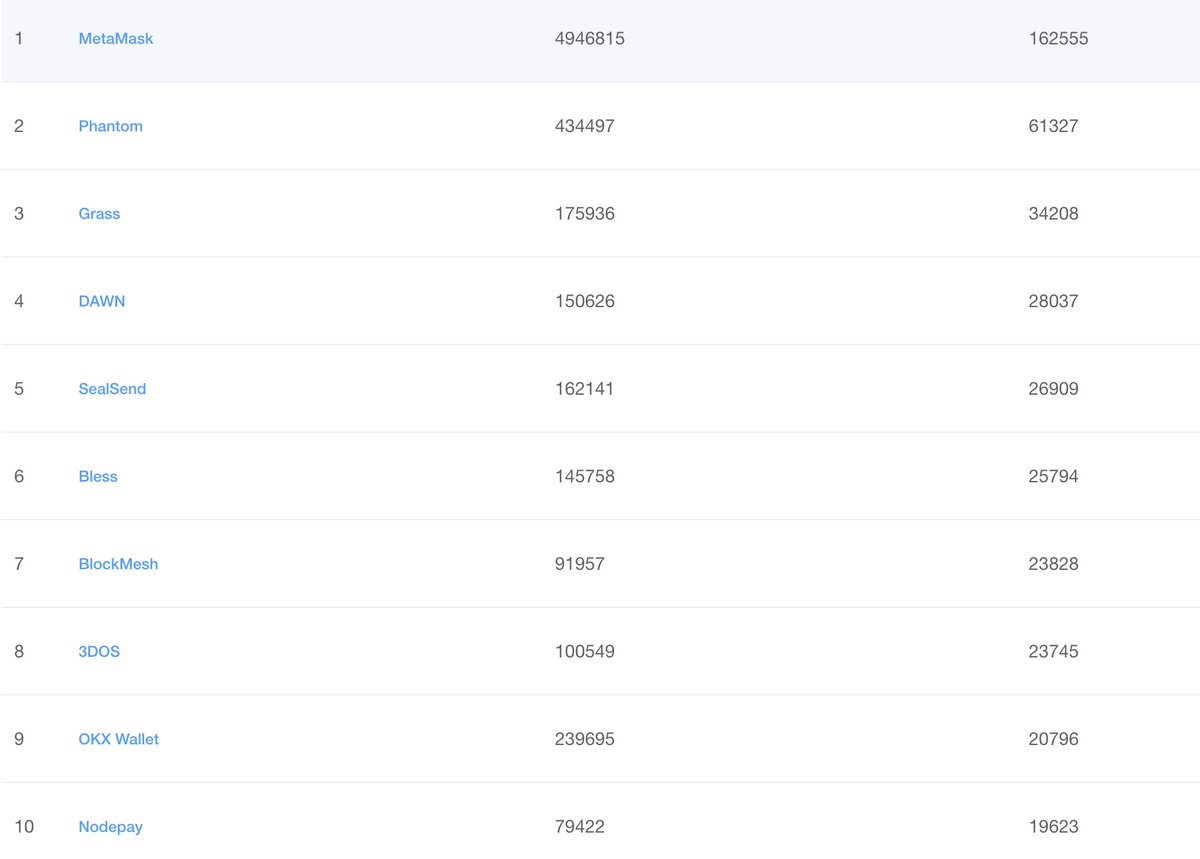
Task: Click the rank number 5 cell
Action: (x=18, y=388)
